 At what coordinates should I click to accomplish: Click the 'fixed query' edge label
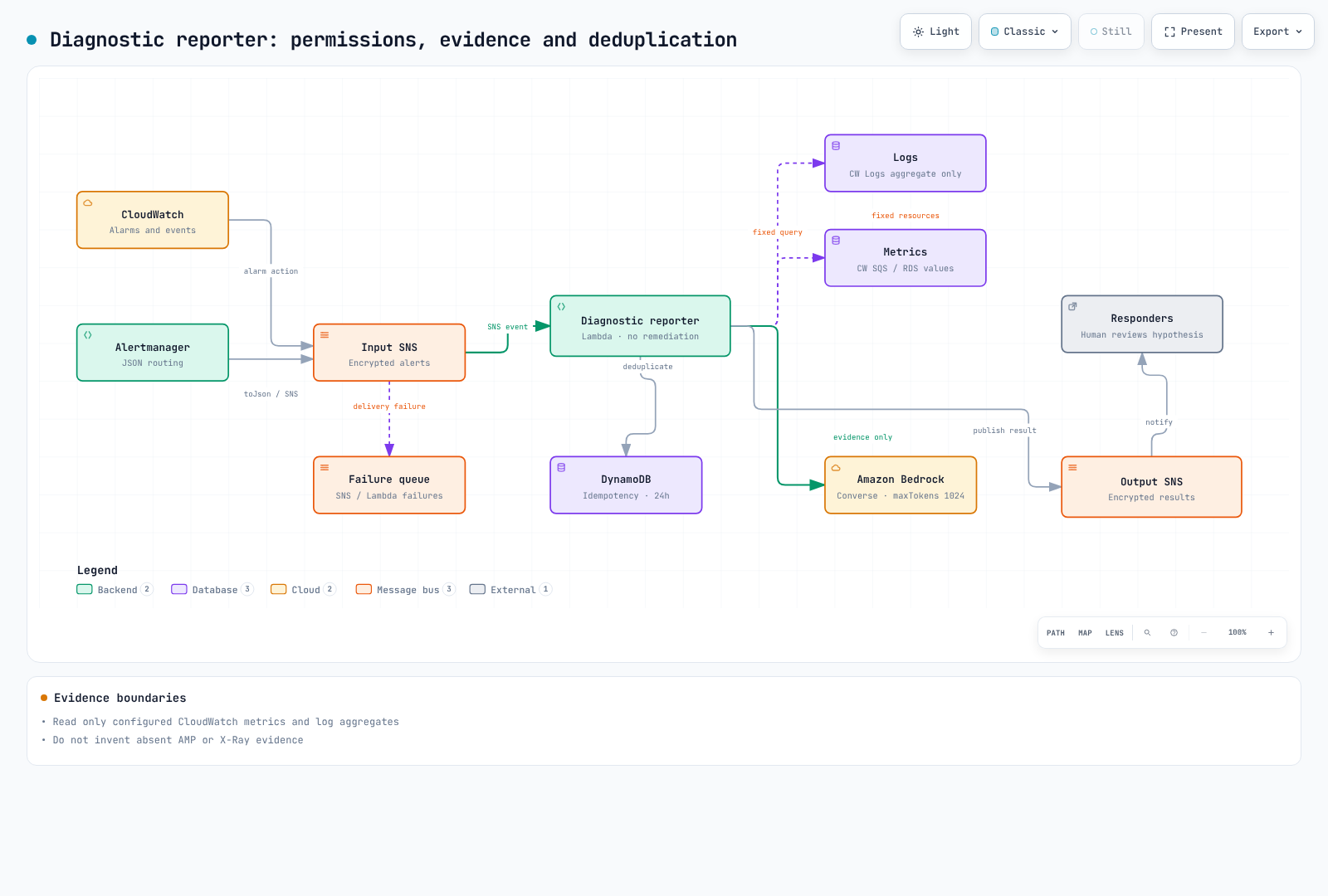[x=778, y=232]
